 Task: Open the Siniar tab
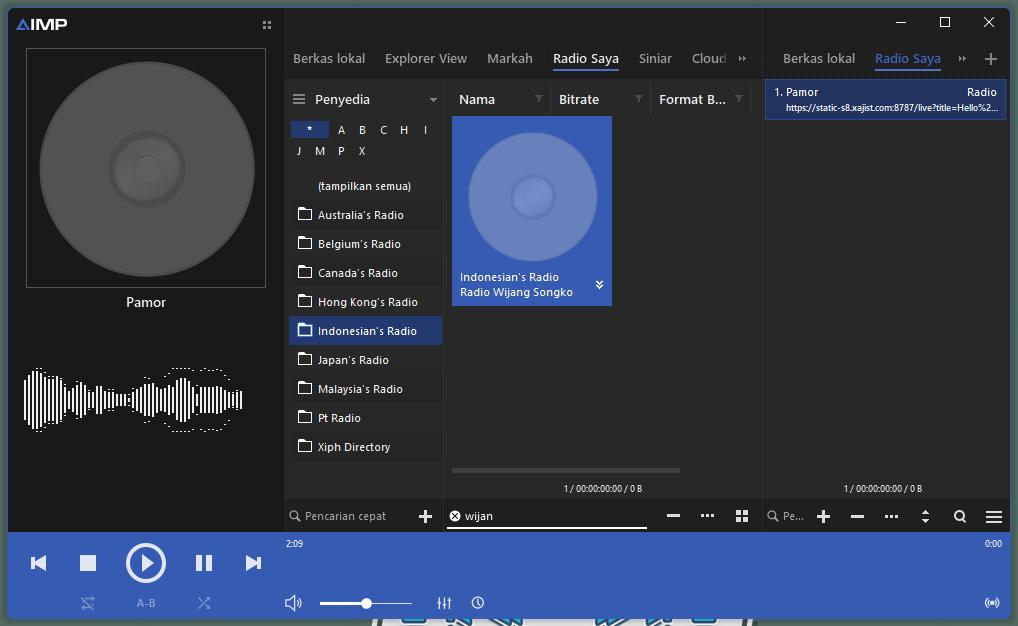(x=655, y=58)
